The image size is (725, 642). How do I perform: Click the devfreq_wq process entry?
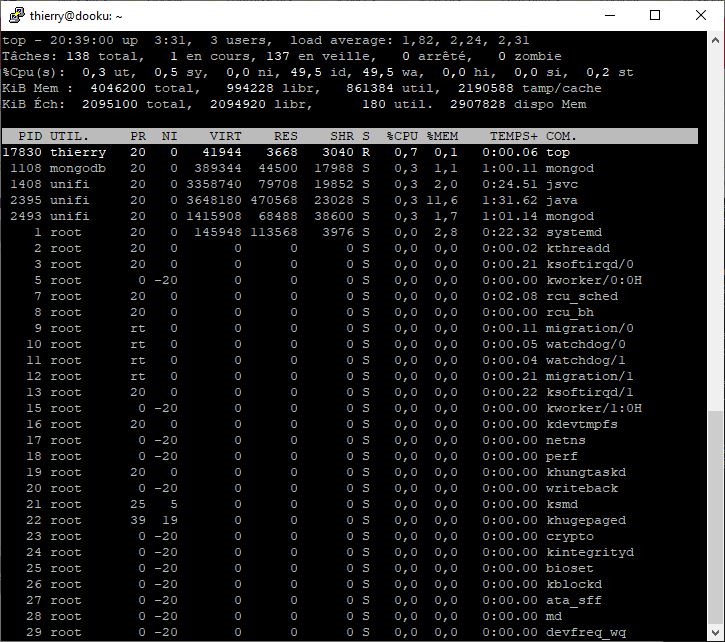click(x=586, y=632)
